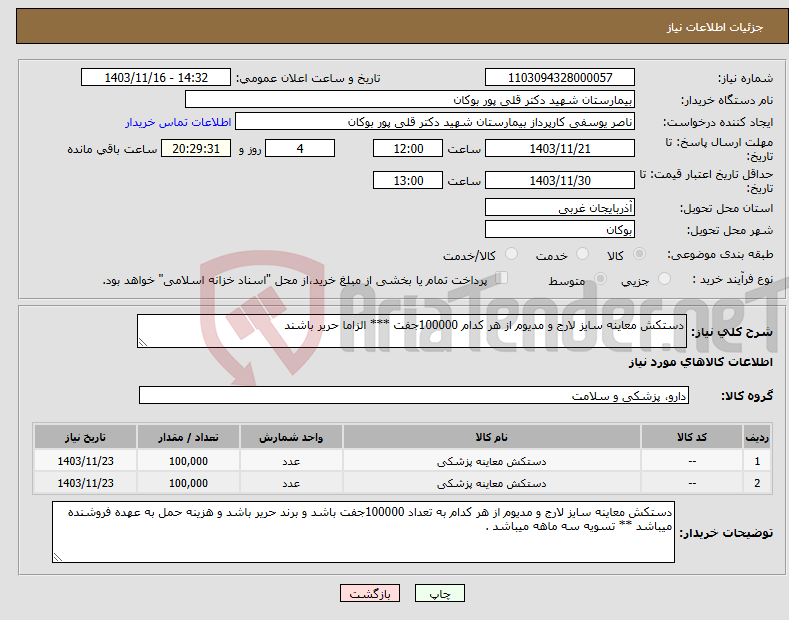This screenshot has height=620, width=789.
Task: Select the متوسط purchase type radio
Action: (x=600, y=279)
